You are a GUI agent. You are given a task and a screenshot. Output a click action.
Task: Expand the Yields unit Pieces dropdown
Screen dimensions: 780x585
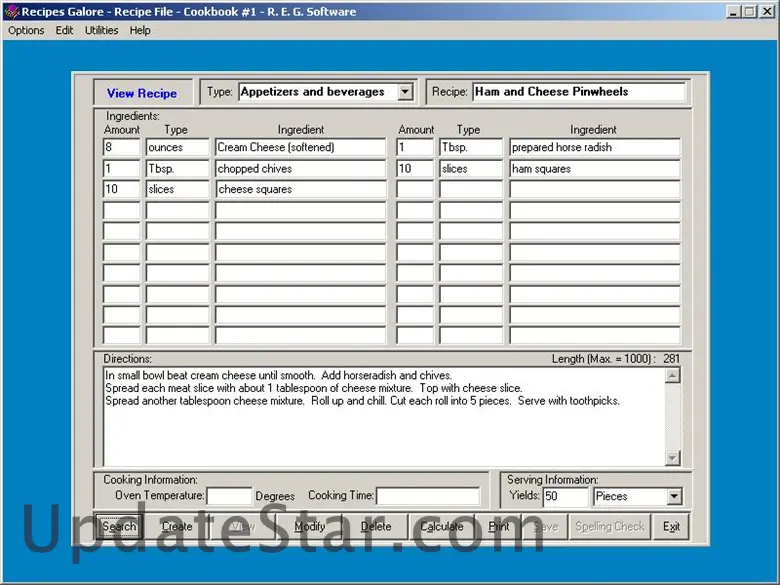[x=674, y=496]
